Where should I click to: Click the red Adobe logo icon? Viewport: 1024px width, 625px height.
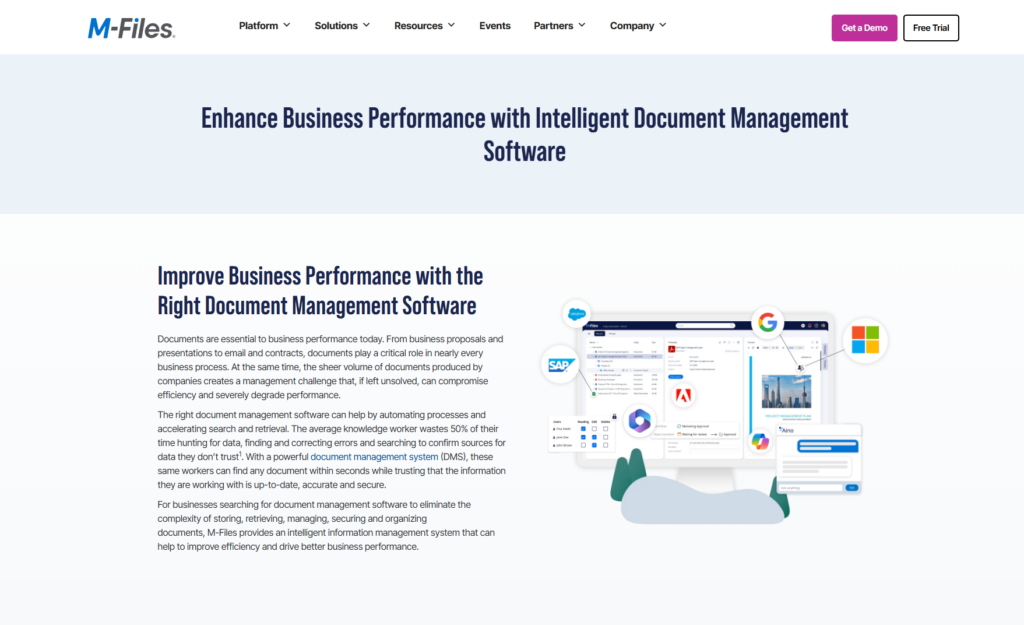[x=684, y=395]
